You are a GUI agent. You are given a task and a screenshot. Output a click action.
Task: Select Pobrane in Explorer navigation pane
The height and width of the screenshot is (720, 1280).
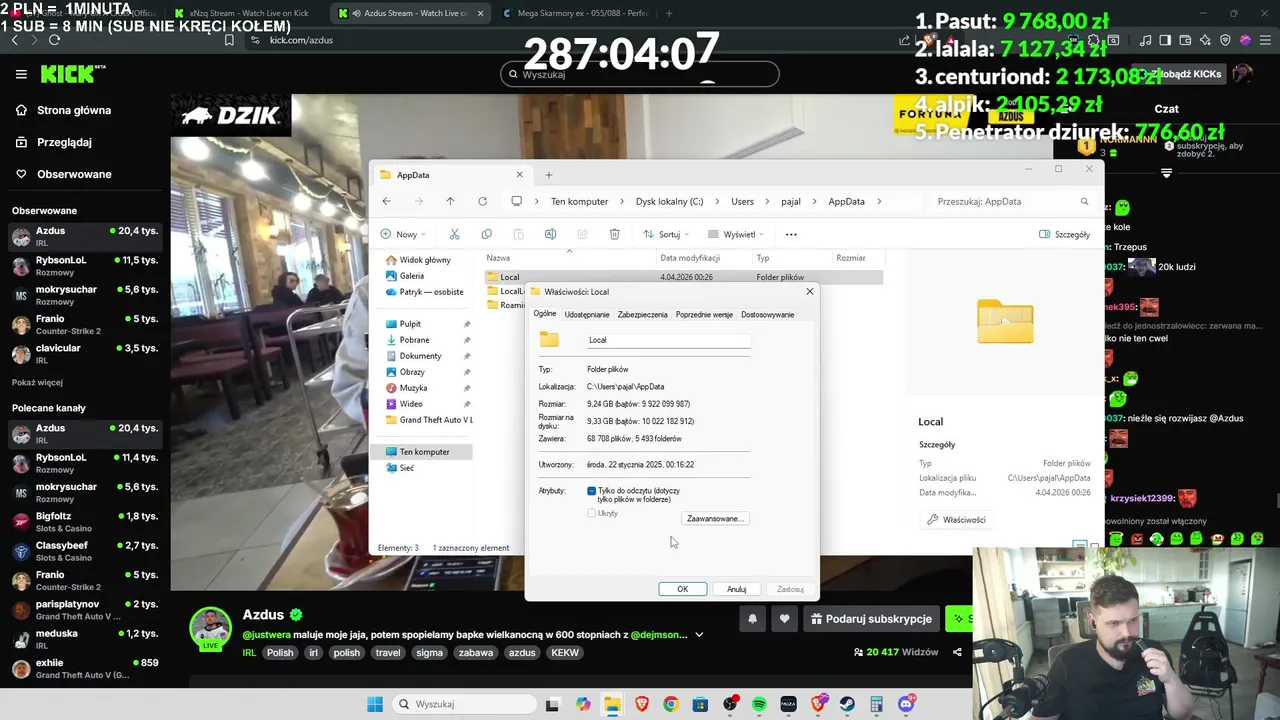point(414,340)
